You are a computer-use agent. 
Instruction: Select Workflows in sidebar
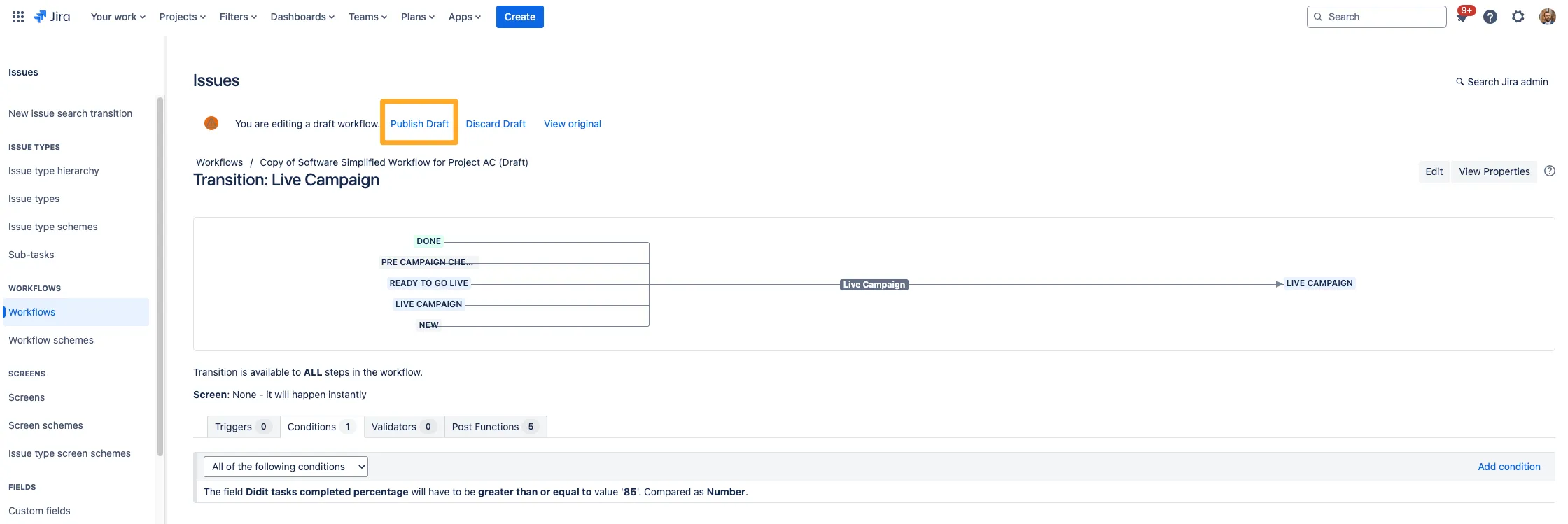[76, 312]
